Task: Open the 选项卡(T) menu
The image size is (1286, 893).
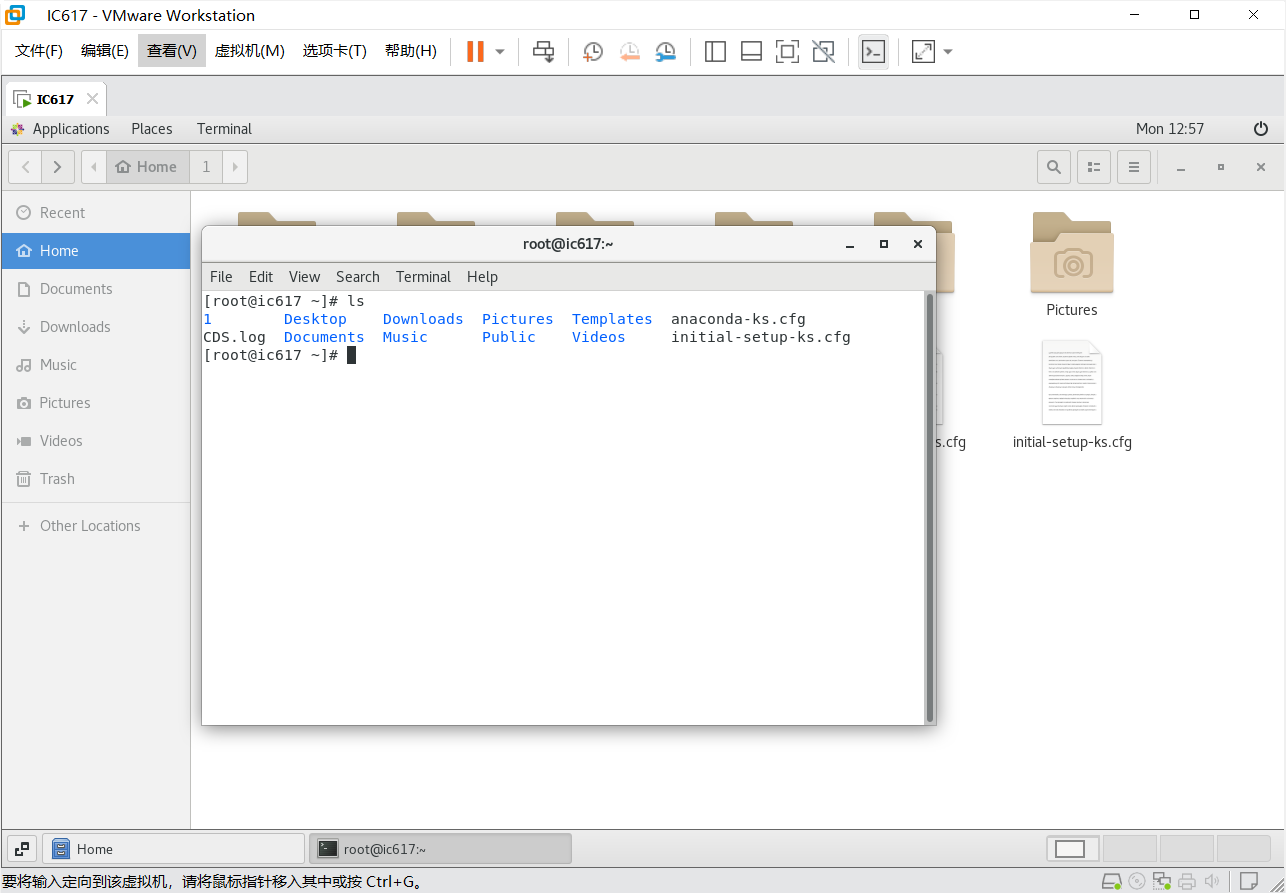Action: [335, 51]
